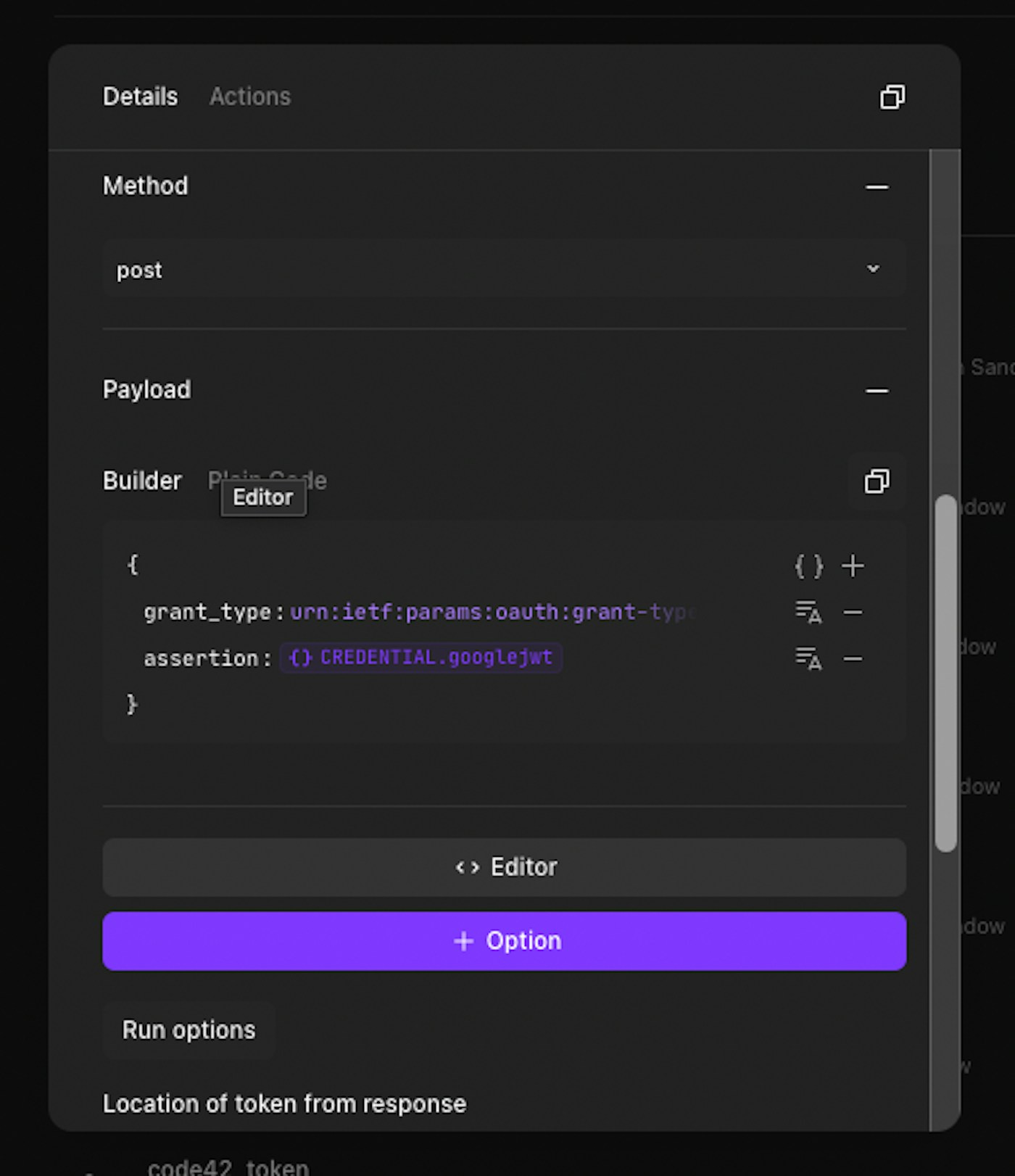Image resolution: width=1015 pixels, height=1176 pixels.
Task: Click the purple Option button
Action: 504,941
